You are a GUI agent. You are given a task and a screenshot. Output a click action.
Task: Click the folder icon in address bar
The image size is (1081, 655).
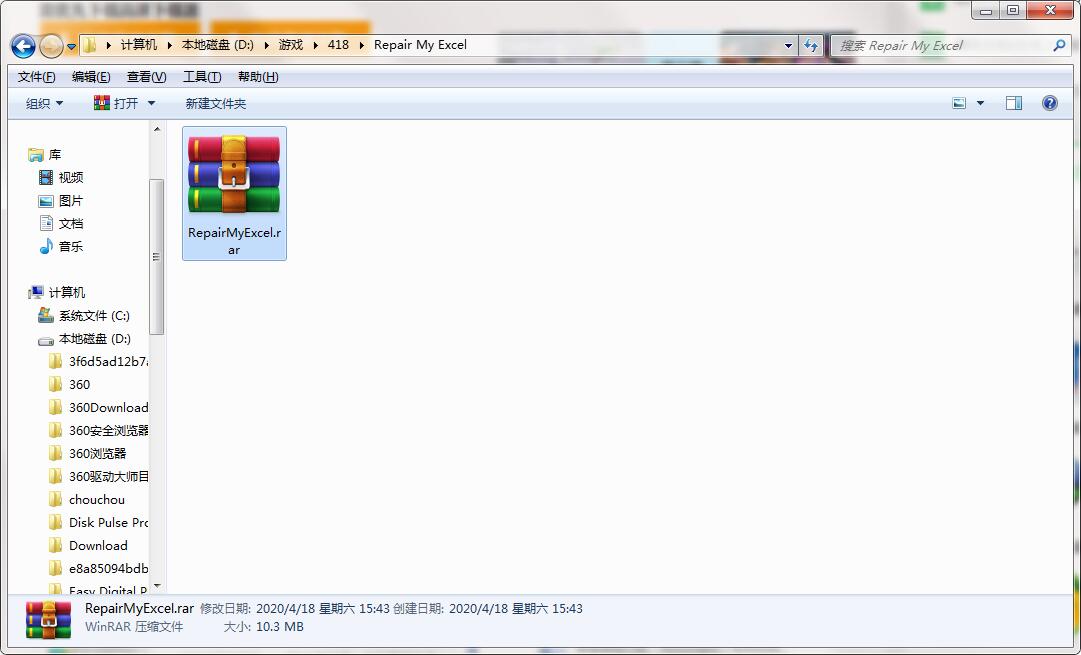tap(90, 46)
